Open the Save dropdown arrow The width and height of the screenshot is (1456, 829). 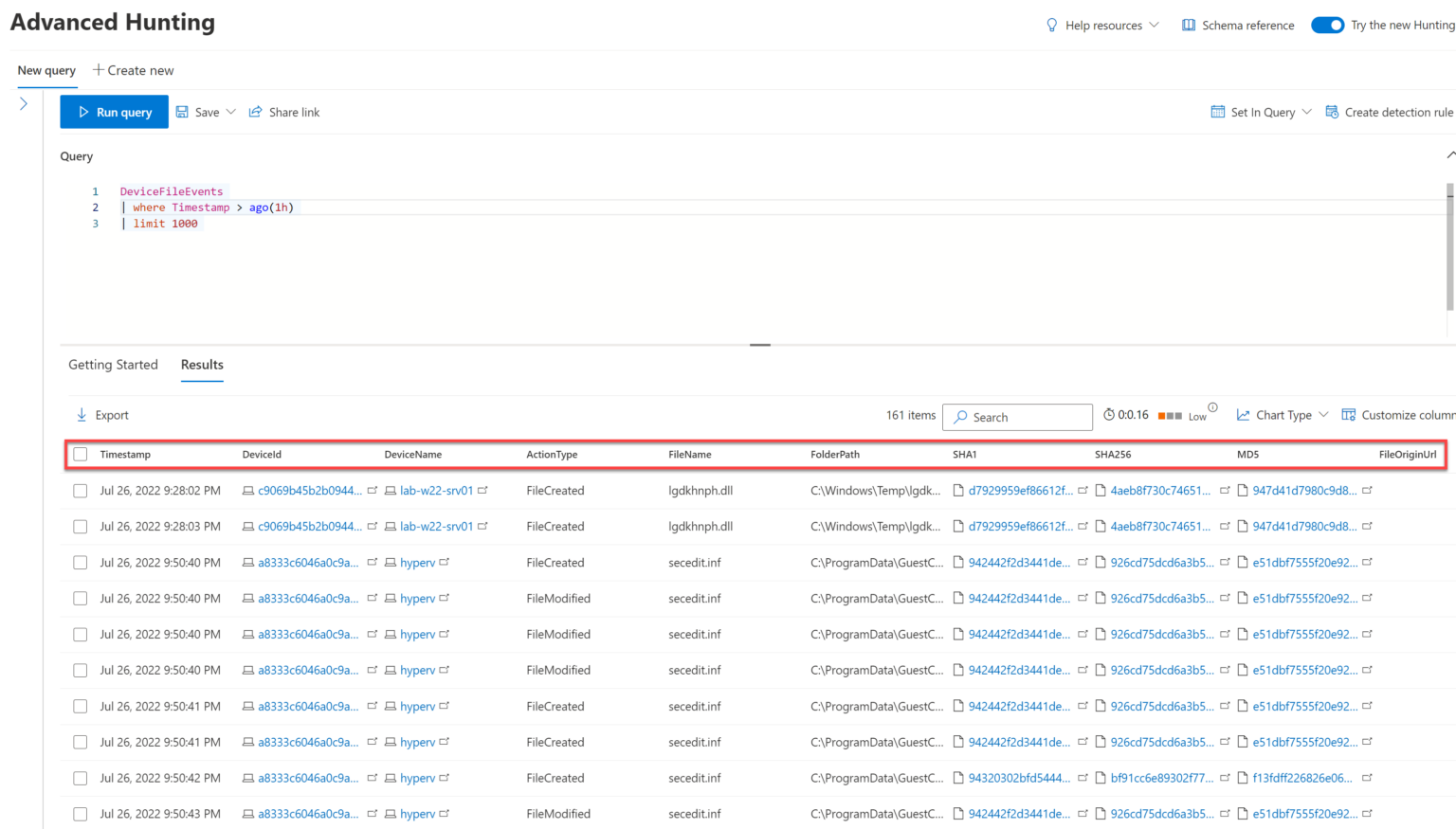tap(230, 112)
